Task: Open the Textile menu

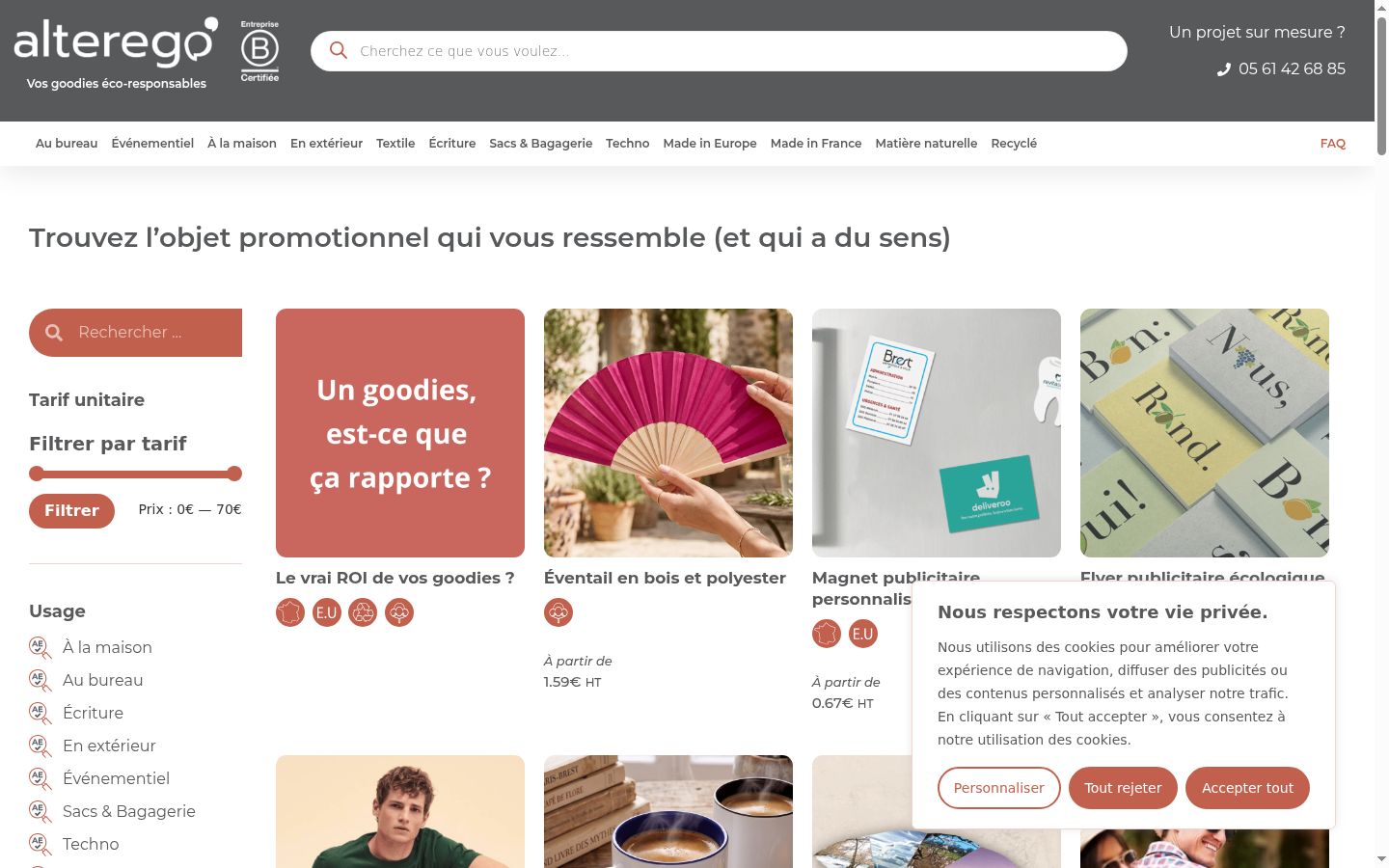Action: pos(395,144)
